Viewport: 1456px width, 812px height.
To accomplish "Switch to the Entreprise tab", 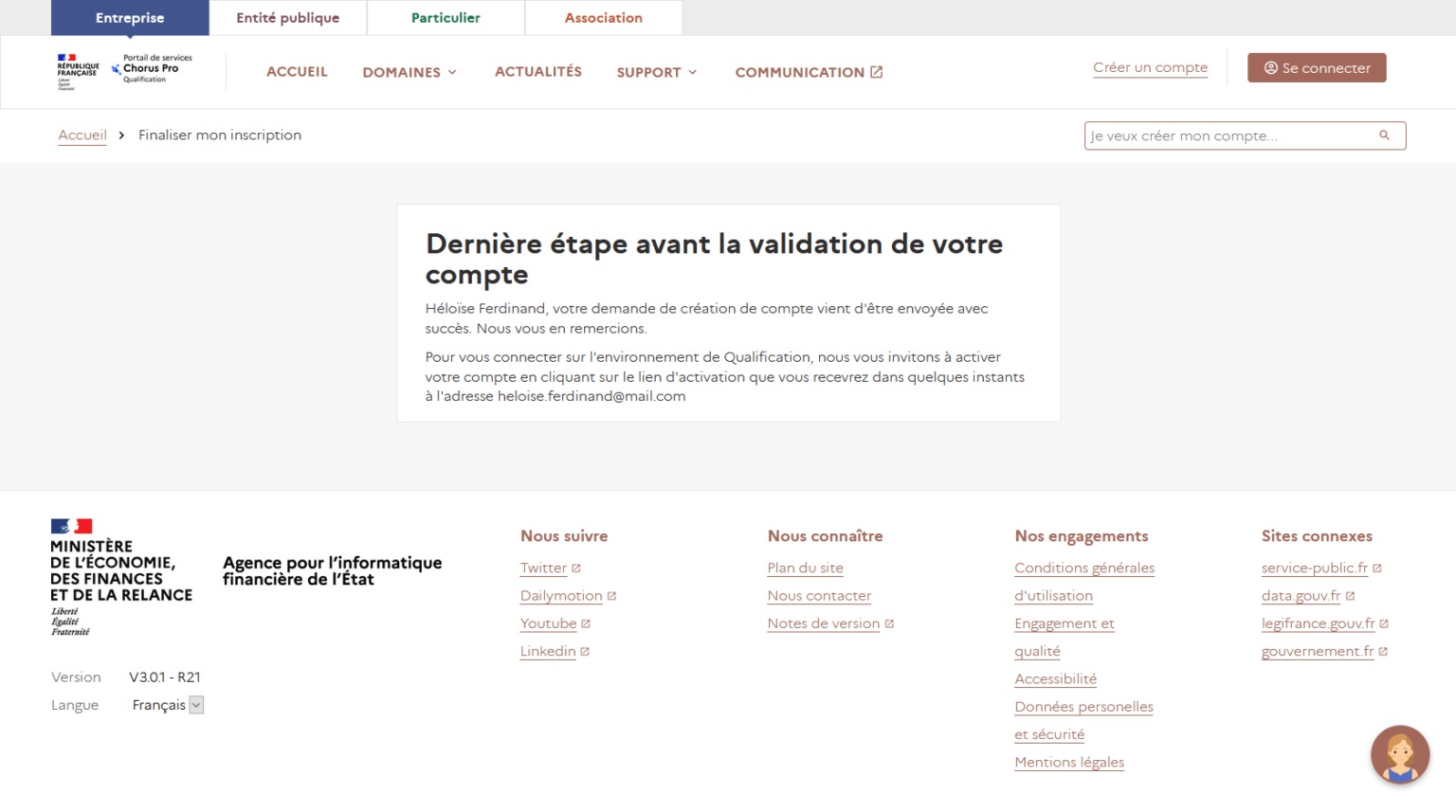I will pyautogui.click(x=130, y=18).
